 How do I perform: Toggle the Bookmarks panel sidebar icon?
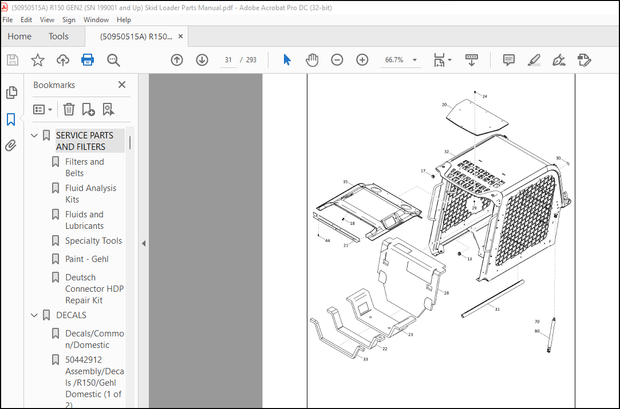coord(11,119)
